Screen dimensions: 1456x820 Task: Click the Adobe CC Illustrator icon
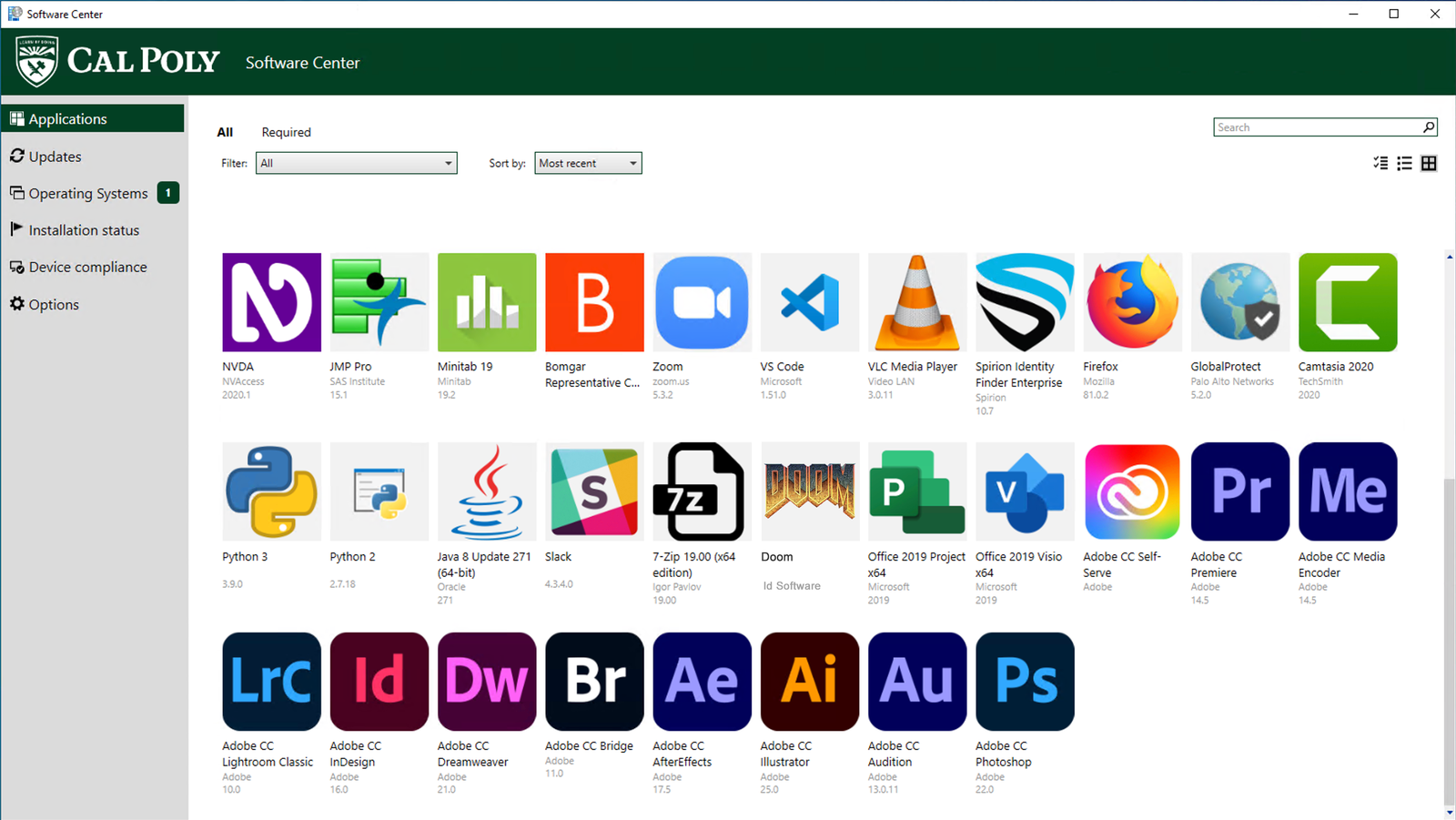pos(810,682)
